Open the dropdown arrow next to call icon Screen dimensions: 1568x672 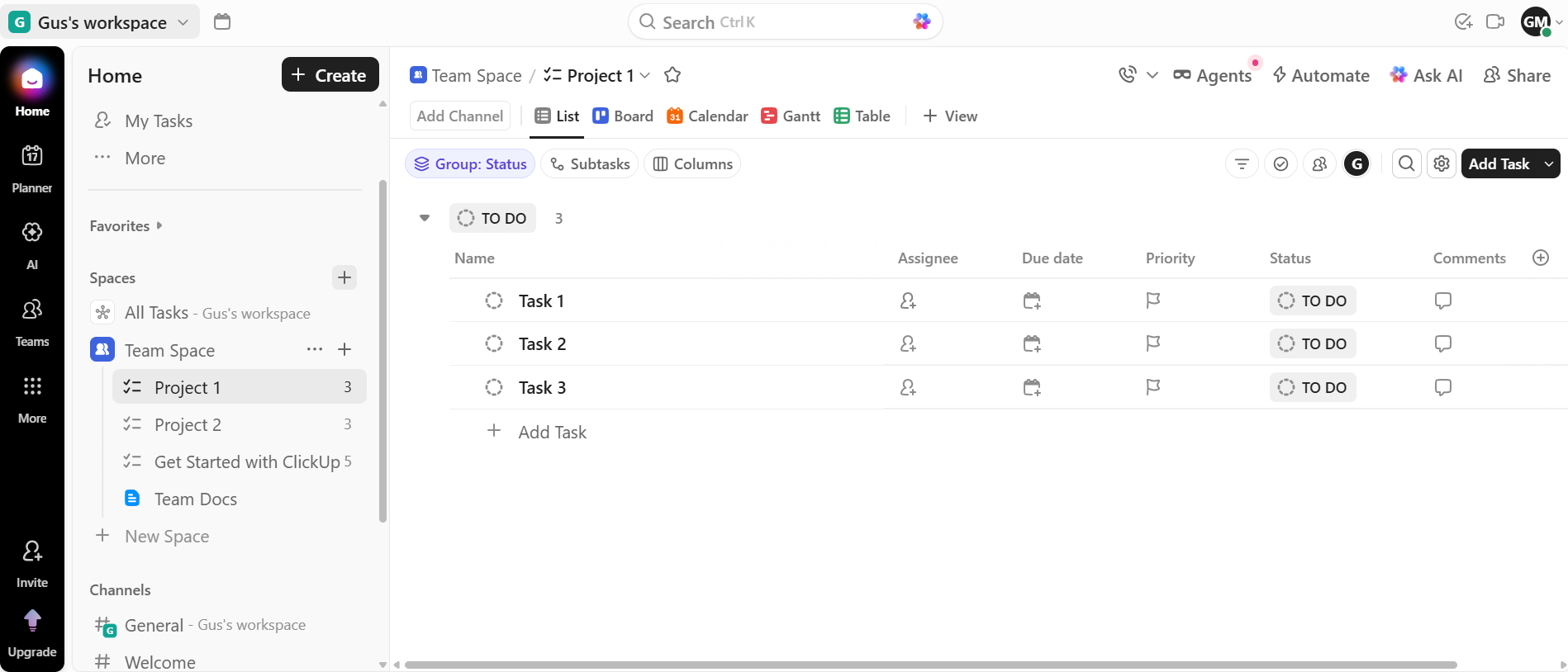click(x=1152, y=75)
